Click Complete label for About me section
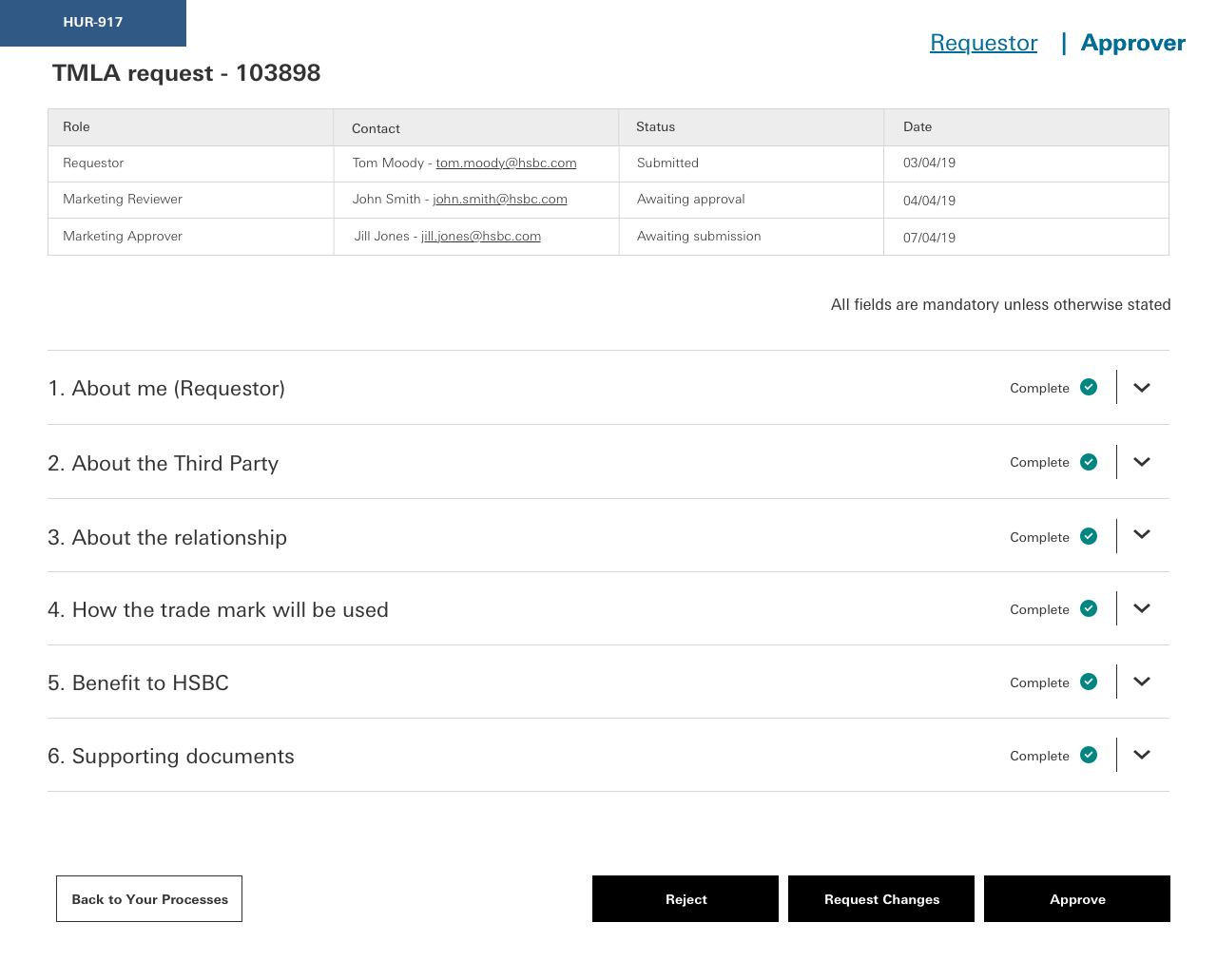Viewport: 1217px width, 980px height. 1039,388
